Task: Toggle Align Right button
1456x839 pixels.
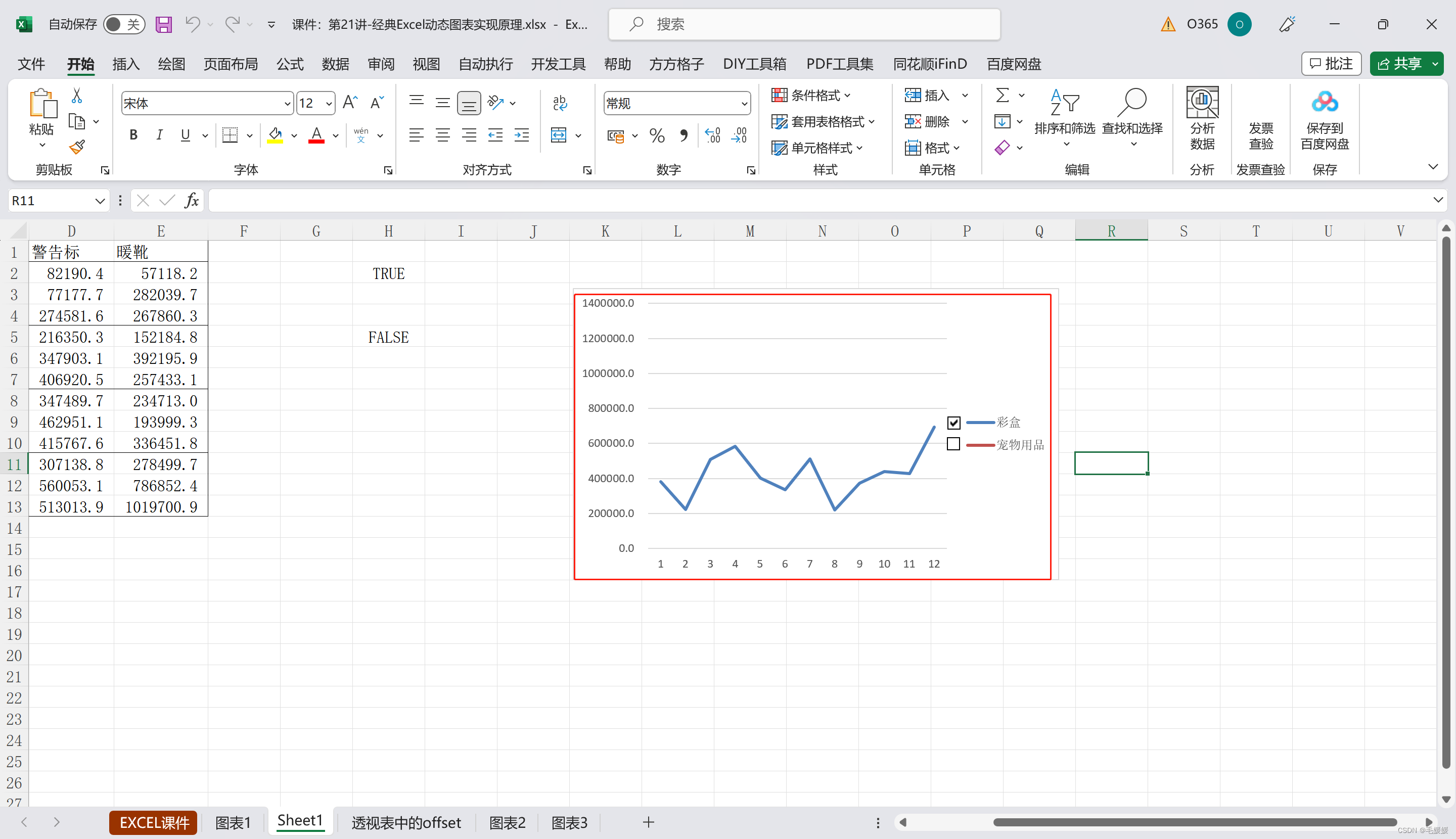Action: pos(469,135)
